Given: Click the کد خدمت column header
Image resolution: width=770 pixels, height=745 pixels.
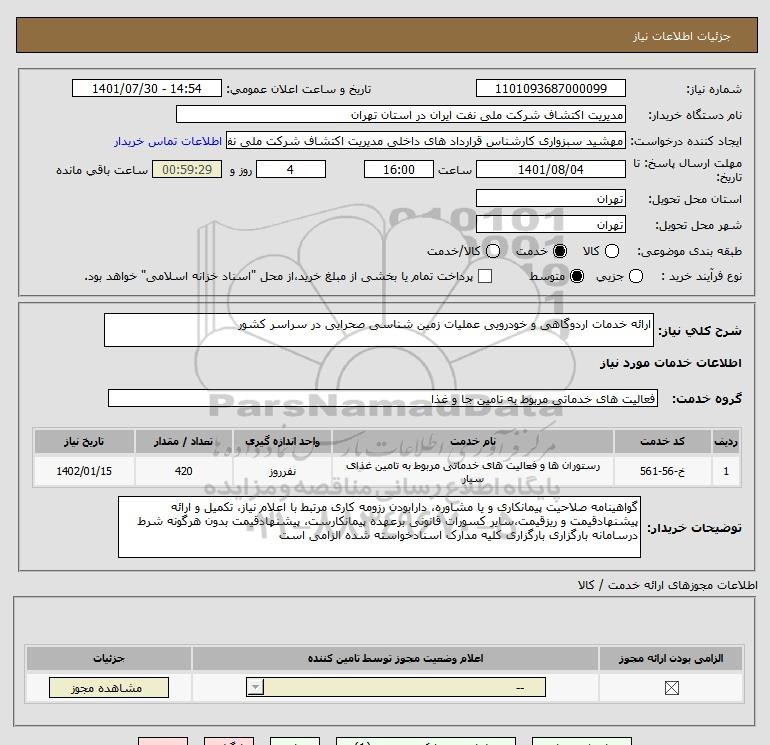Looking at the screenshot, I should point(662,441).
